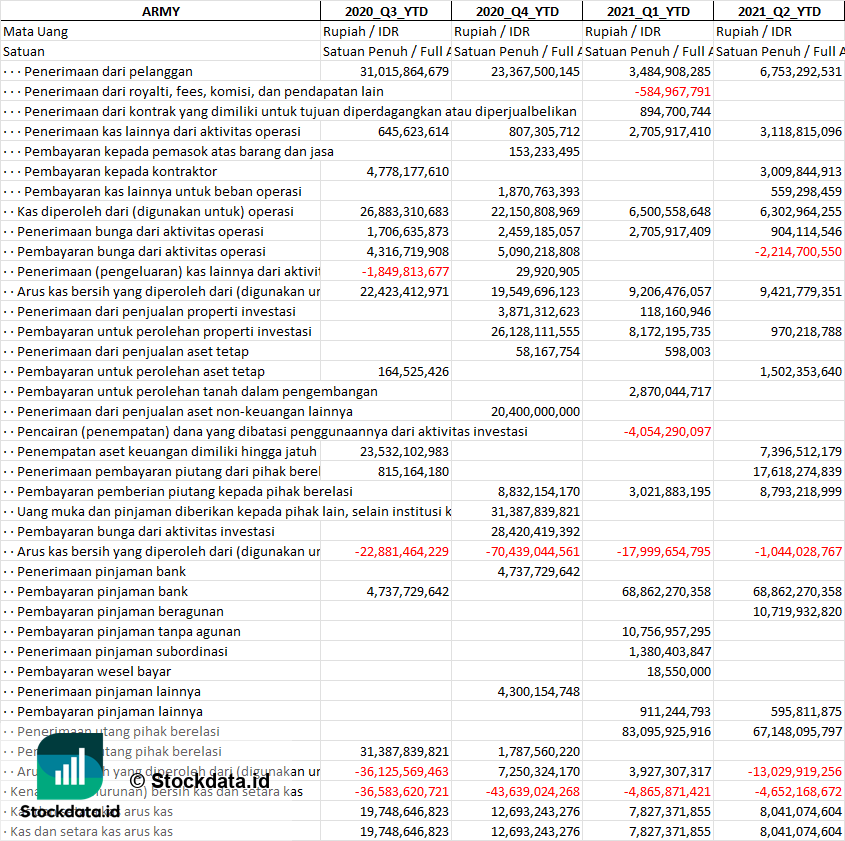Click red value -2,214,700,550
Screen dimensions: 845x841
[798, 252]
